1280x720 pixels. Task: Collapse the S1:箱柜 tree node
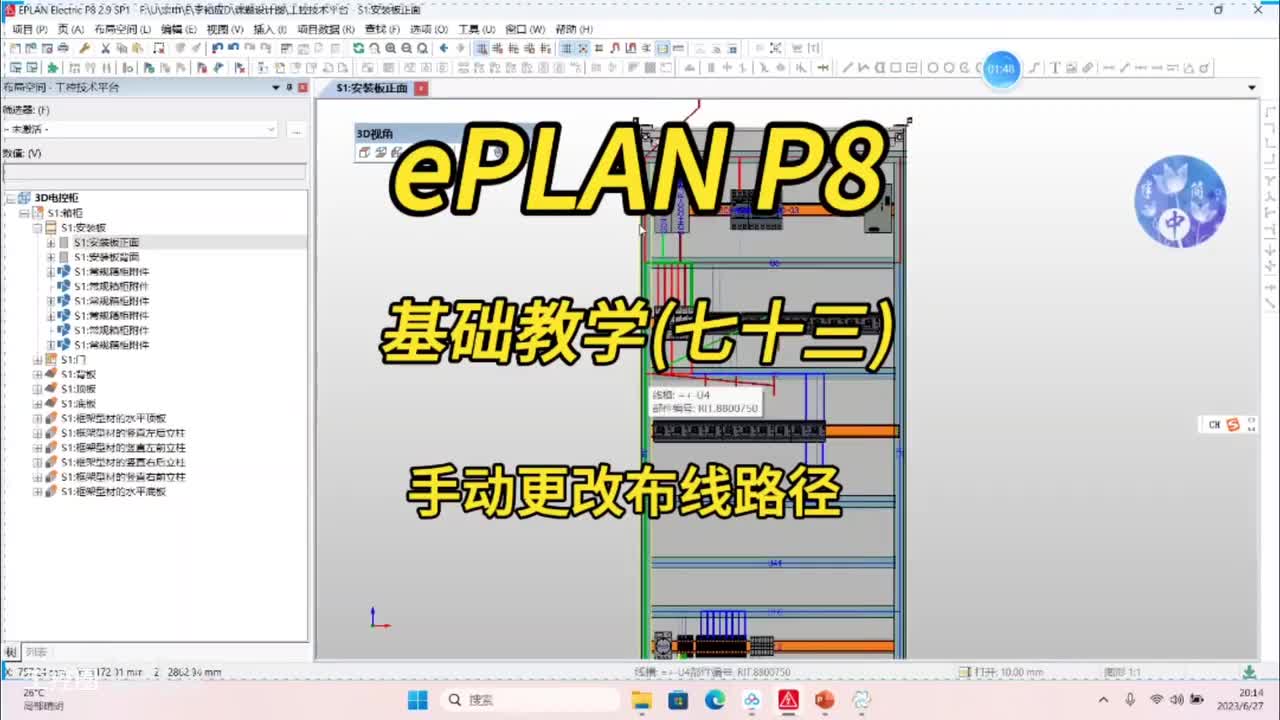tap(24, 213)
